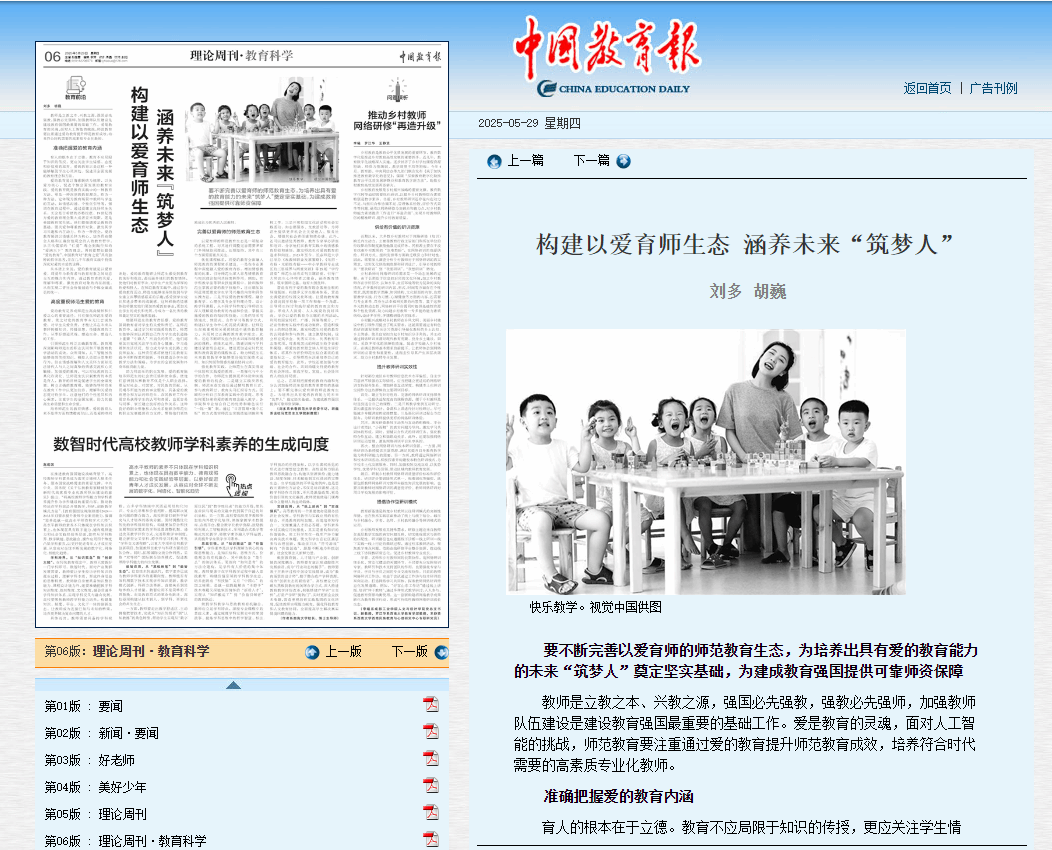
Task: Click previous page arrow icon (上一版)
Action: click(313, 652)
